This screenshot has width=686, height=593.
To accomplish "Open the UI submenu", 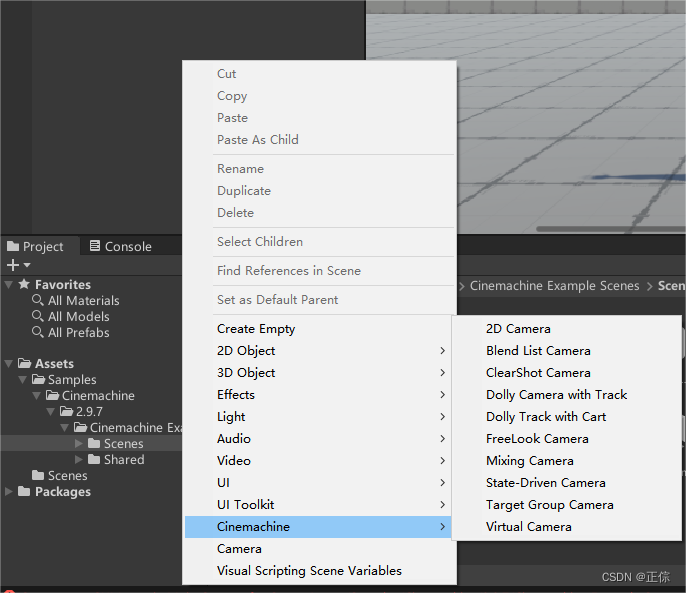I will click(319, 483).
